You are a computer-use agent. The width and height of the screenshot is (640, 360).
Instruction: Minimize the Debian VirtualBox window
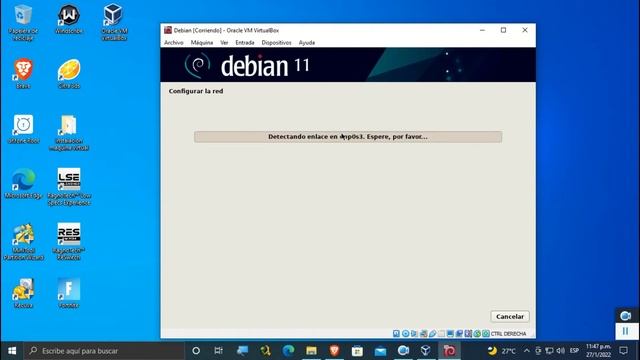[x=482, y=30]
